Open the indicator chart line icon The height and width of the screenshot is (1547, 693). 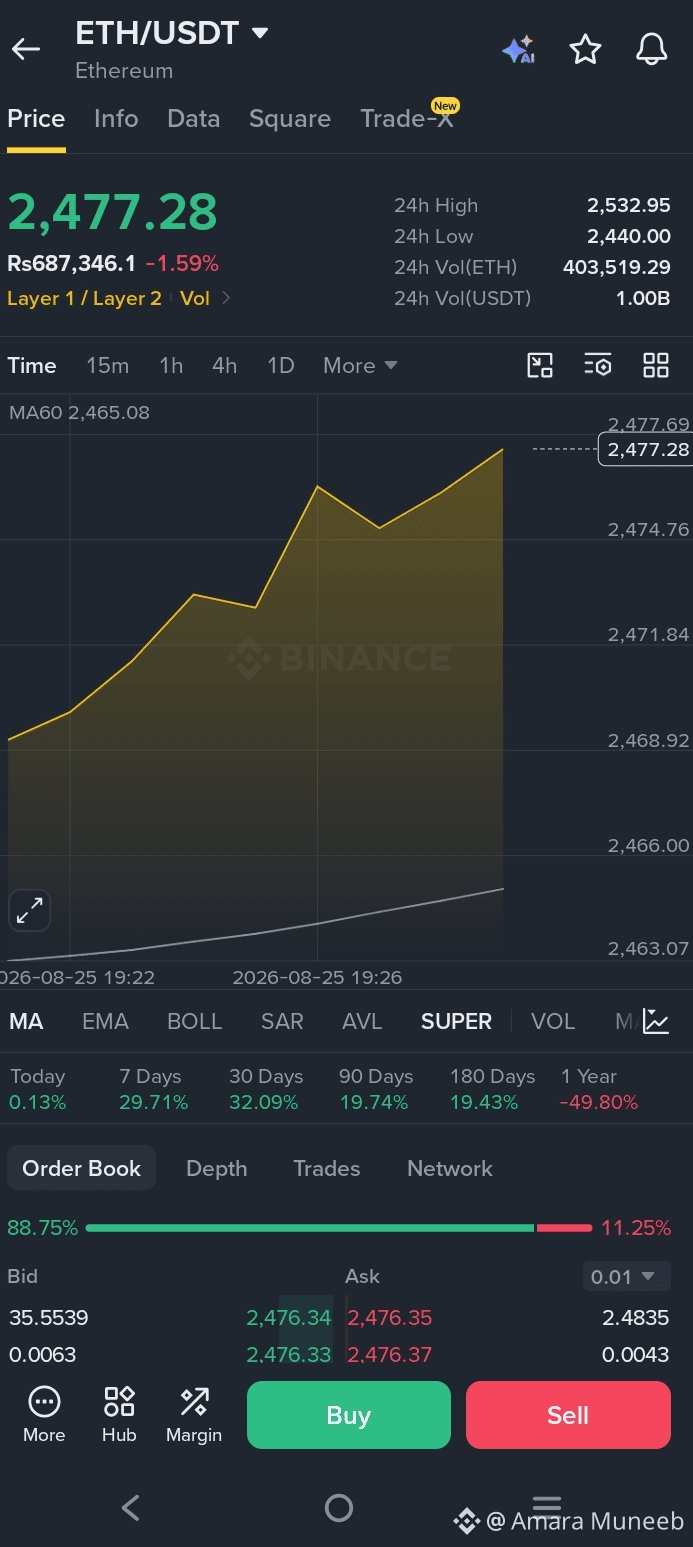tap(656, 1021)
